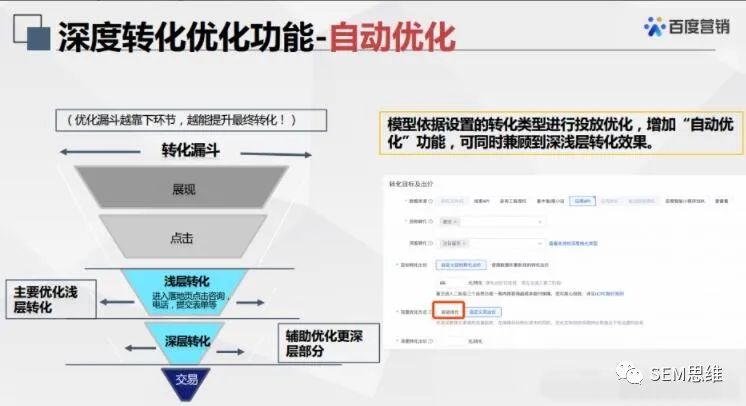This screenshot has height=406, width=746.
Task: Click help icon next to 数据来源 label
Action: point(431,201)
